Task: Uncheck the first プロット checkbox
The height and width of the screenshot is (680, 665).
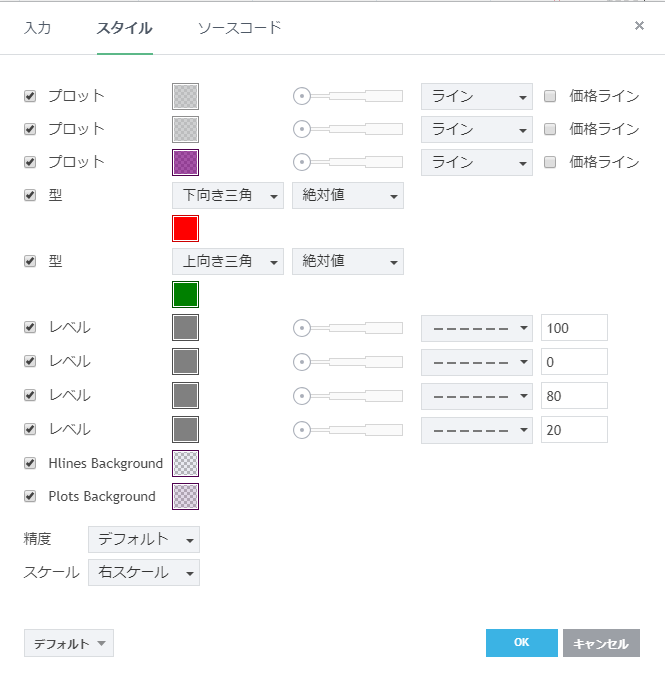Action: click(30, 96)
